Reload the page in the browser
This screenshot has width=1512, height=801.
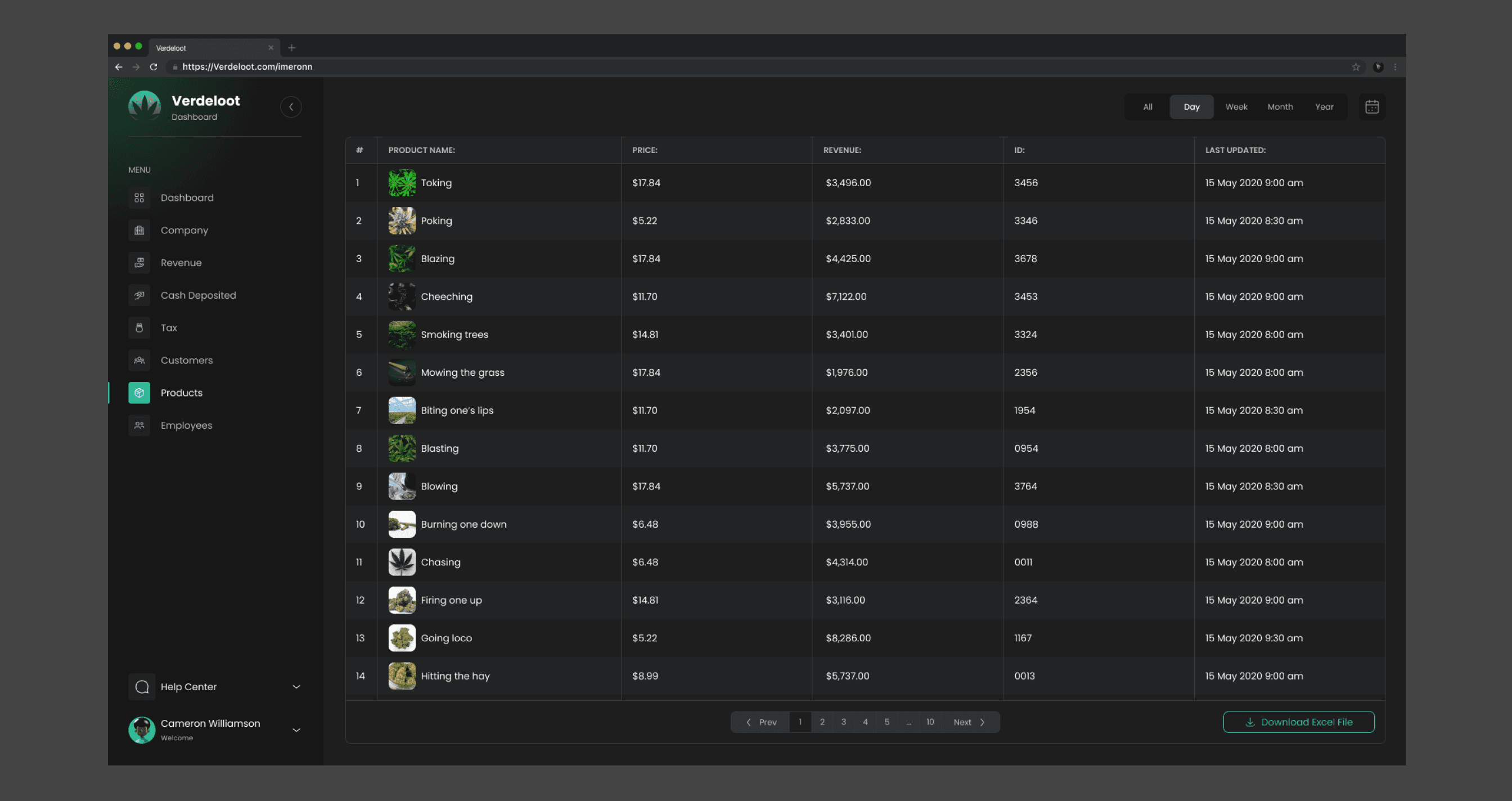tap(154, 67)
